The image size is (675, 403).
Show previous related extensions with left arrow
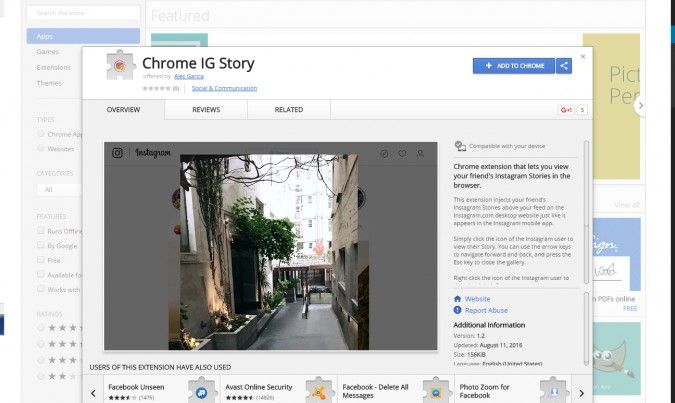tap(93, 393)
